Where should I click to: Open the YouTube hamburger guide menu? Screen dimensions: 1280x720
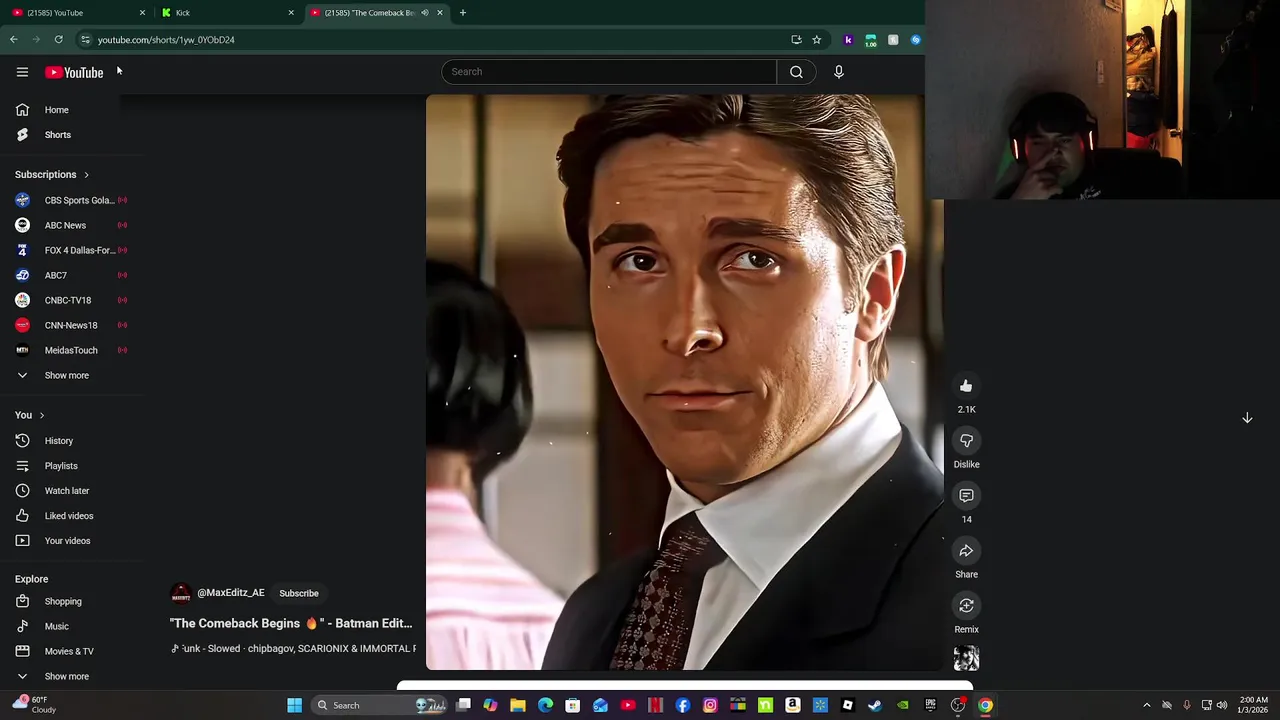22,72
